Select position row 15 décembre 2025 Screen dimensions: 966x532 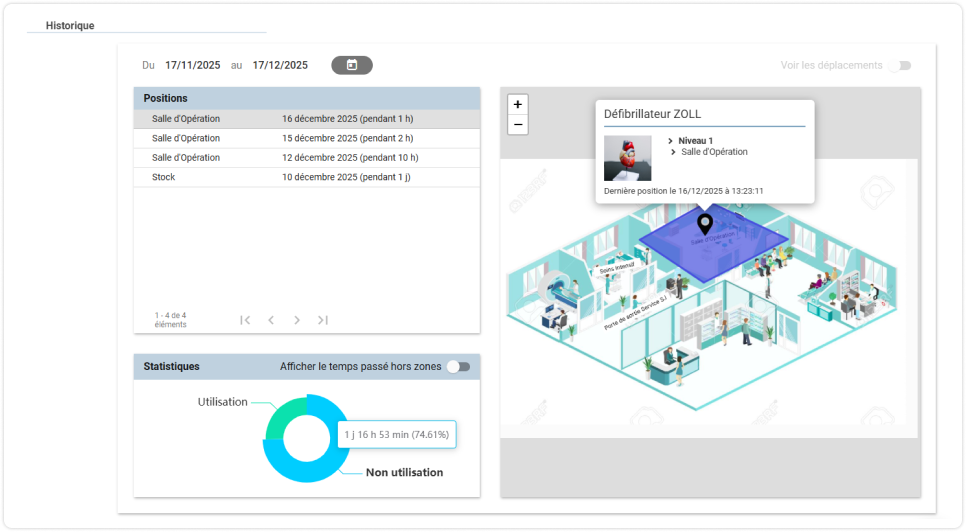pyautogui.click(x=307, y=139)
